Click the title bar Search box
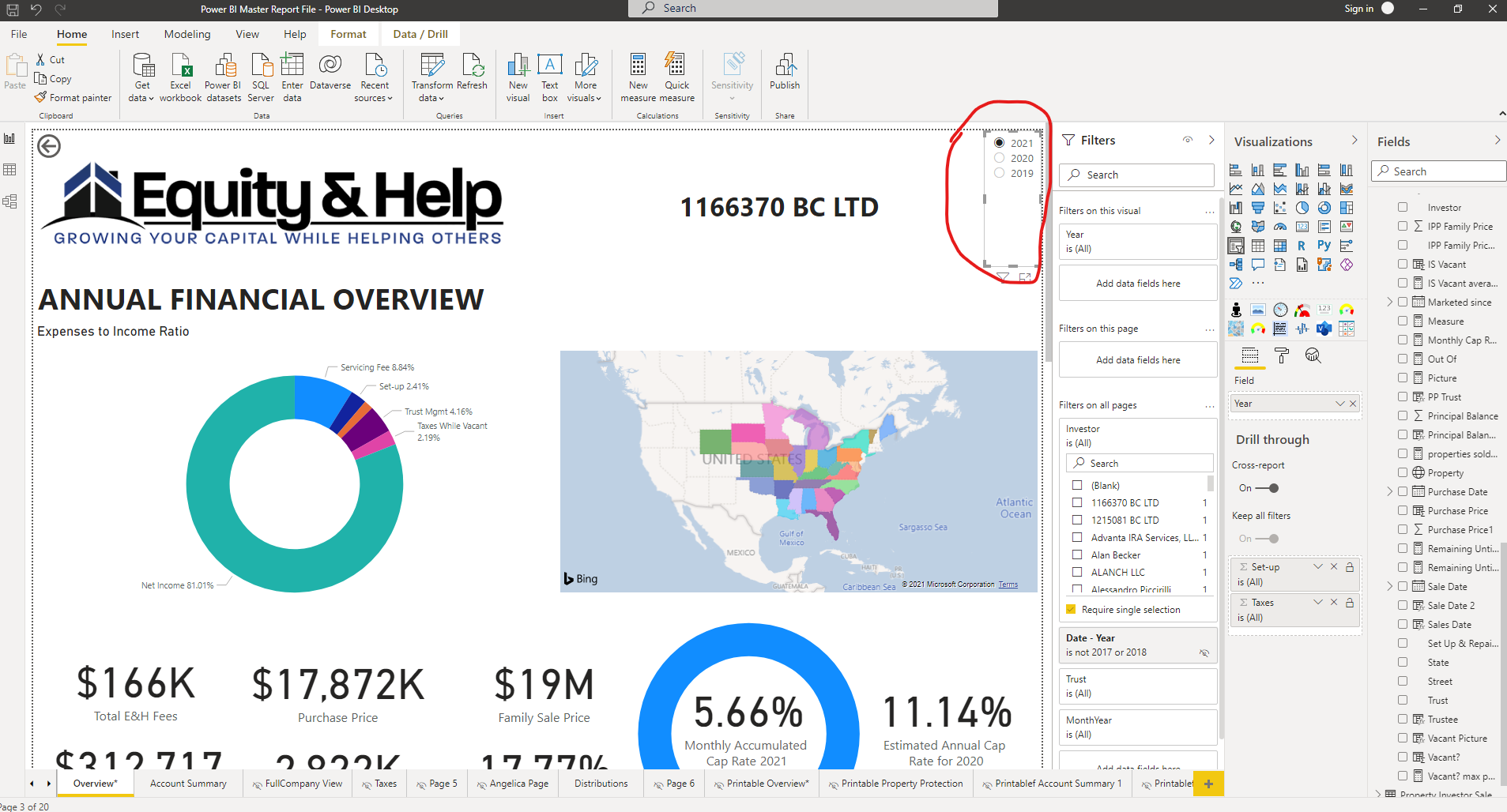This screenshot has height=812, width=1507. click(813, 8)
